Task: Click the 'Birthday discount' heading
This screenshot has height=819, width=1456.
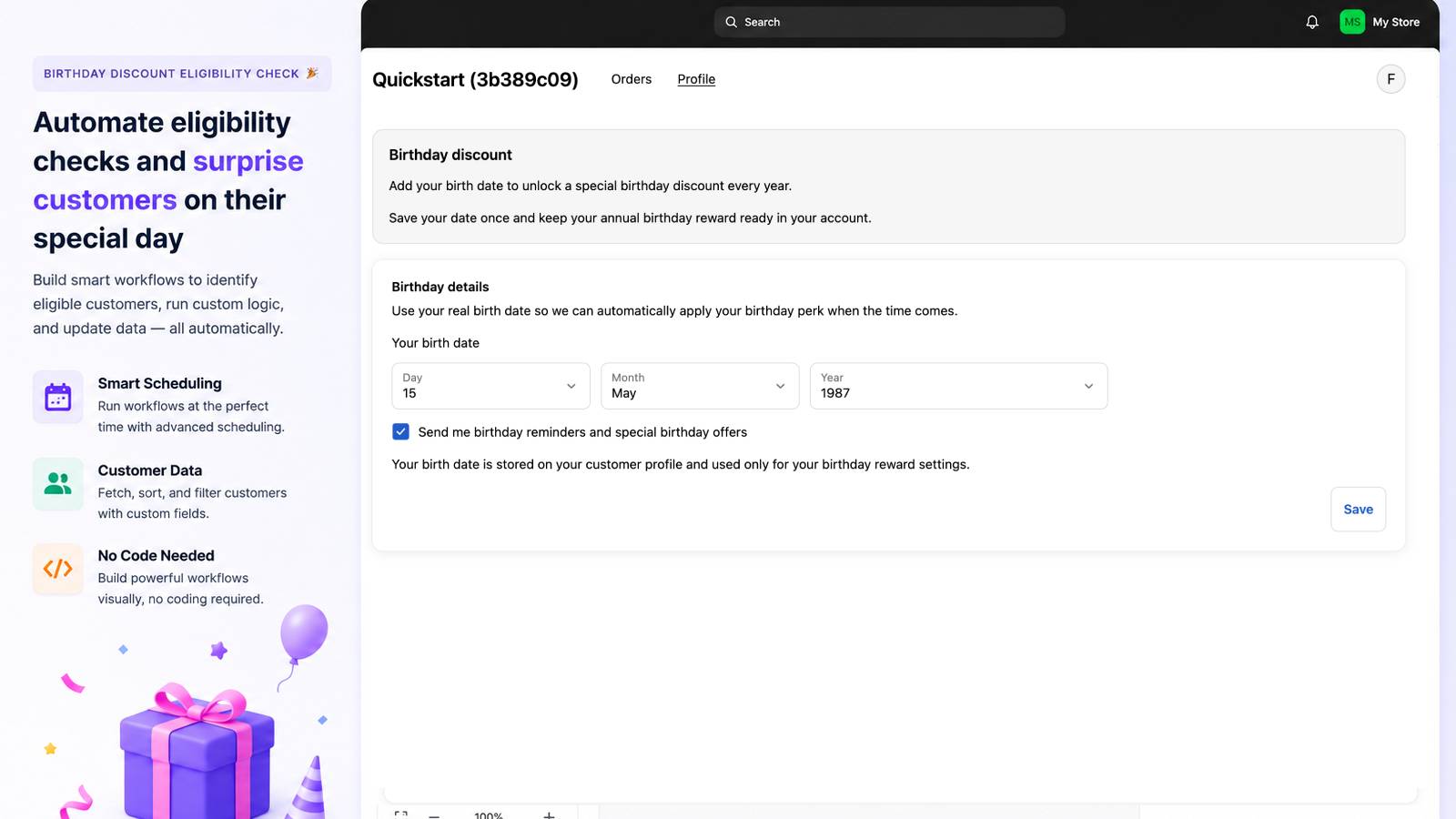Action: coord(450,155)
